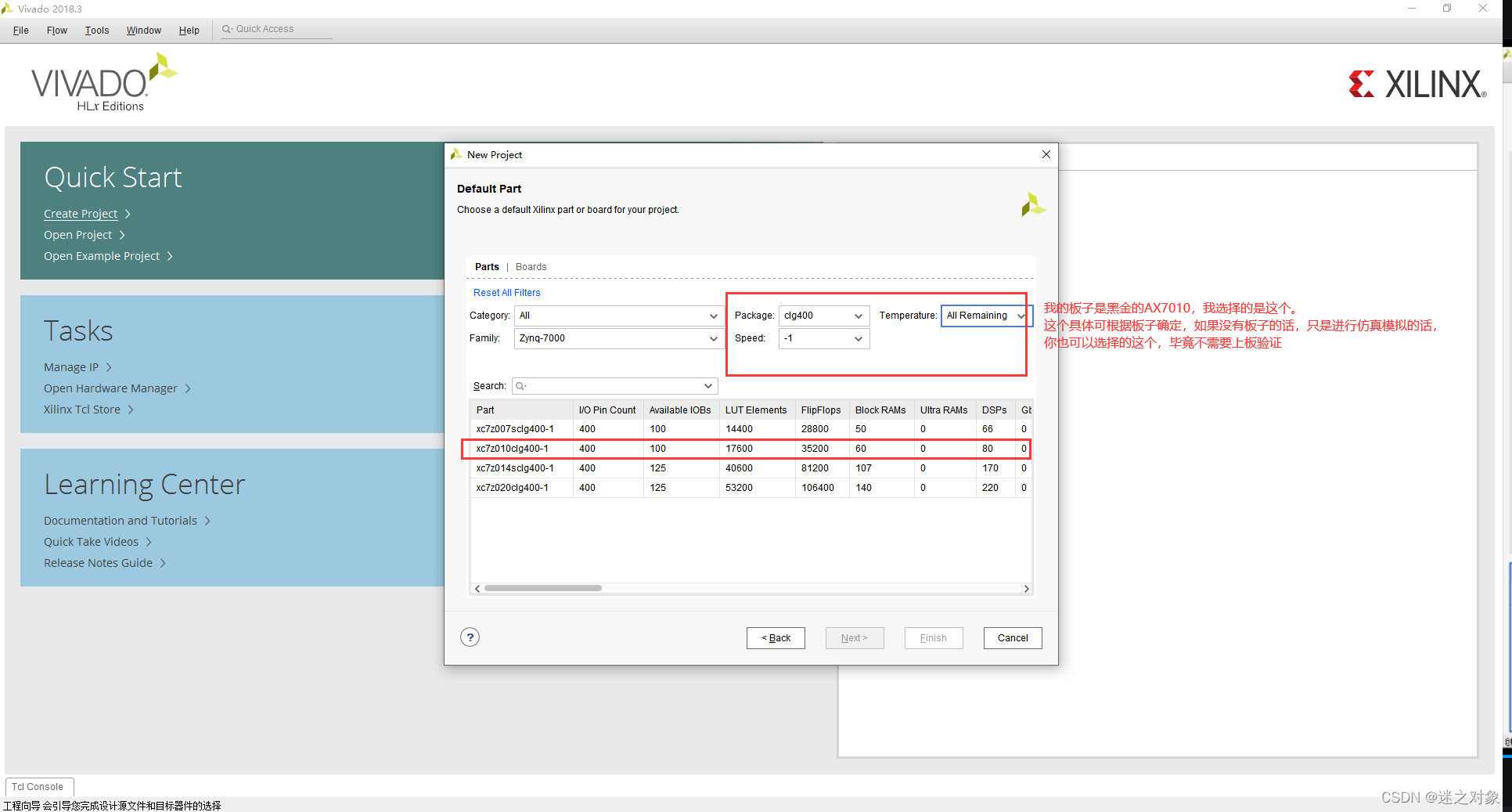Open the Family dropdown showing Zynq-7000
The width and height of the screenshot is (1512, 812).
[618, 338]
